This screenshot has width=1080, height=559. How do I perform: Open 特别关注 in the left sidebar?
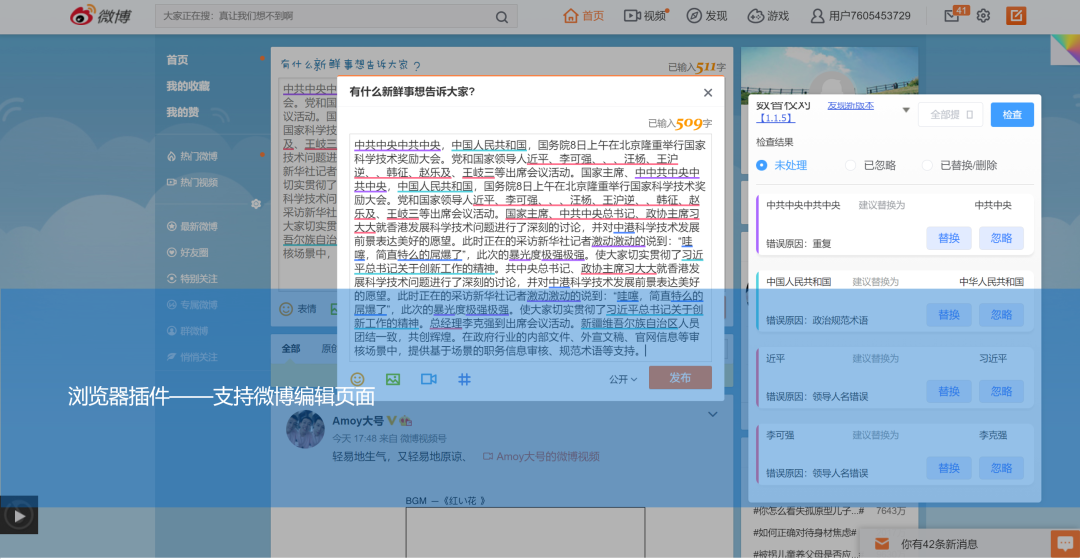click(x=192, y=279)
